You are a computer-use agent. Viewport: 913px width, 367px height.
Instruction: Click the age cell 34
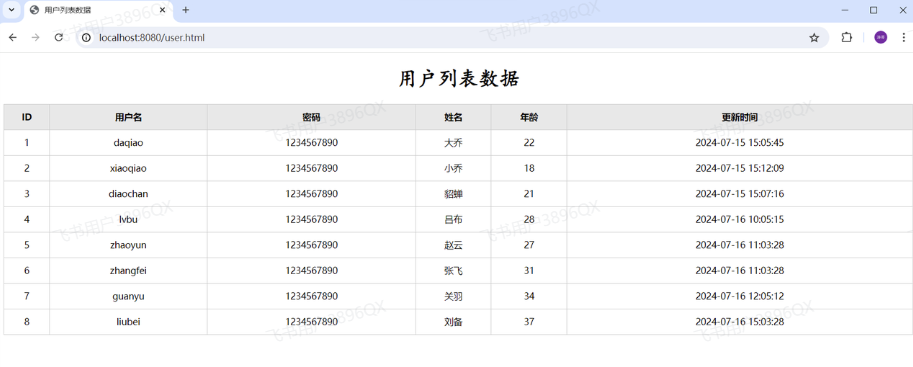(x=529, y=297)
